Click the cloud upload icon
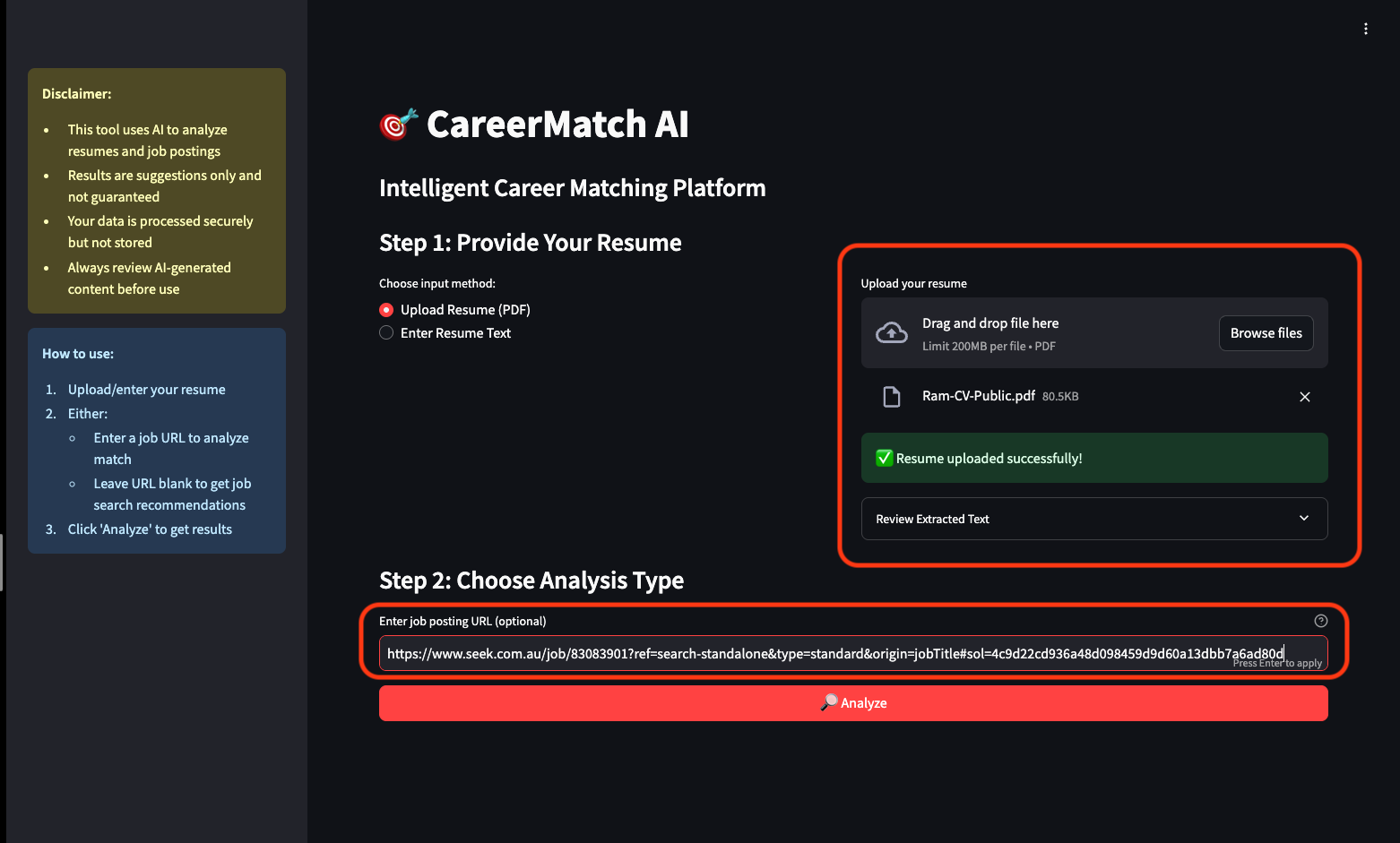Viewport: 1400px width, 843px height. pos(891,333)
